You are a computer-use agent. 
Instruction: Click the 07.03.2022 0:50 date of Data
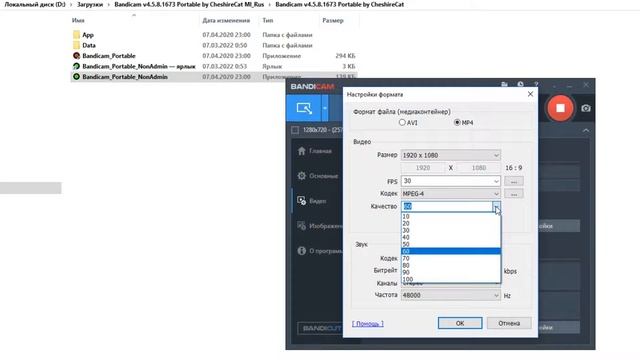pyautogui.click(x=224, y=45)
